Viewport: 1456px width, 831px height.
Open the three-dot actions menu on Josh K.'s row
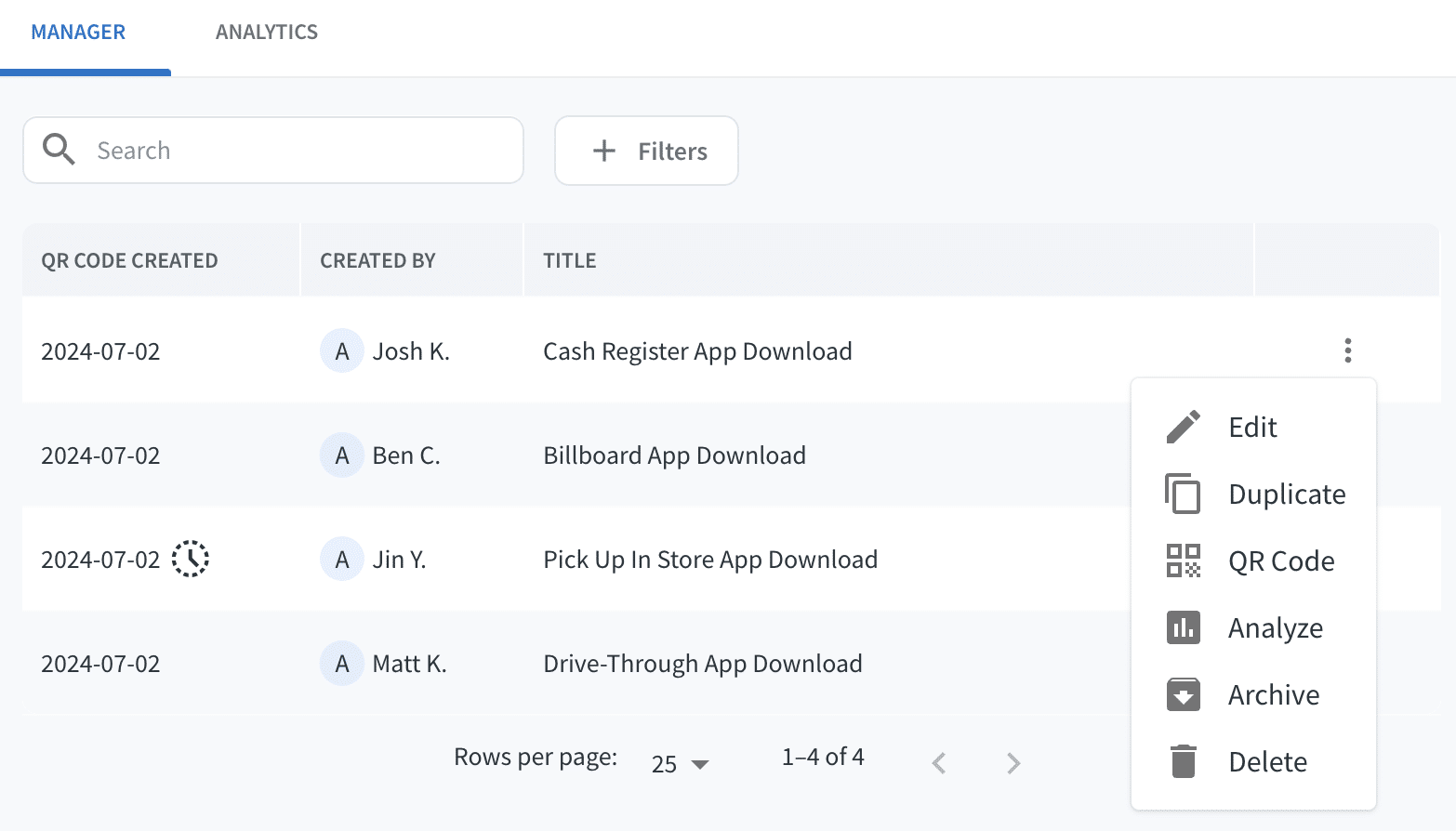coord(1348,350)
